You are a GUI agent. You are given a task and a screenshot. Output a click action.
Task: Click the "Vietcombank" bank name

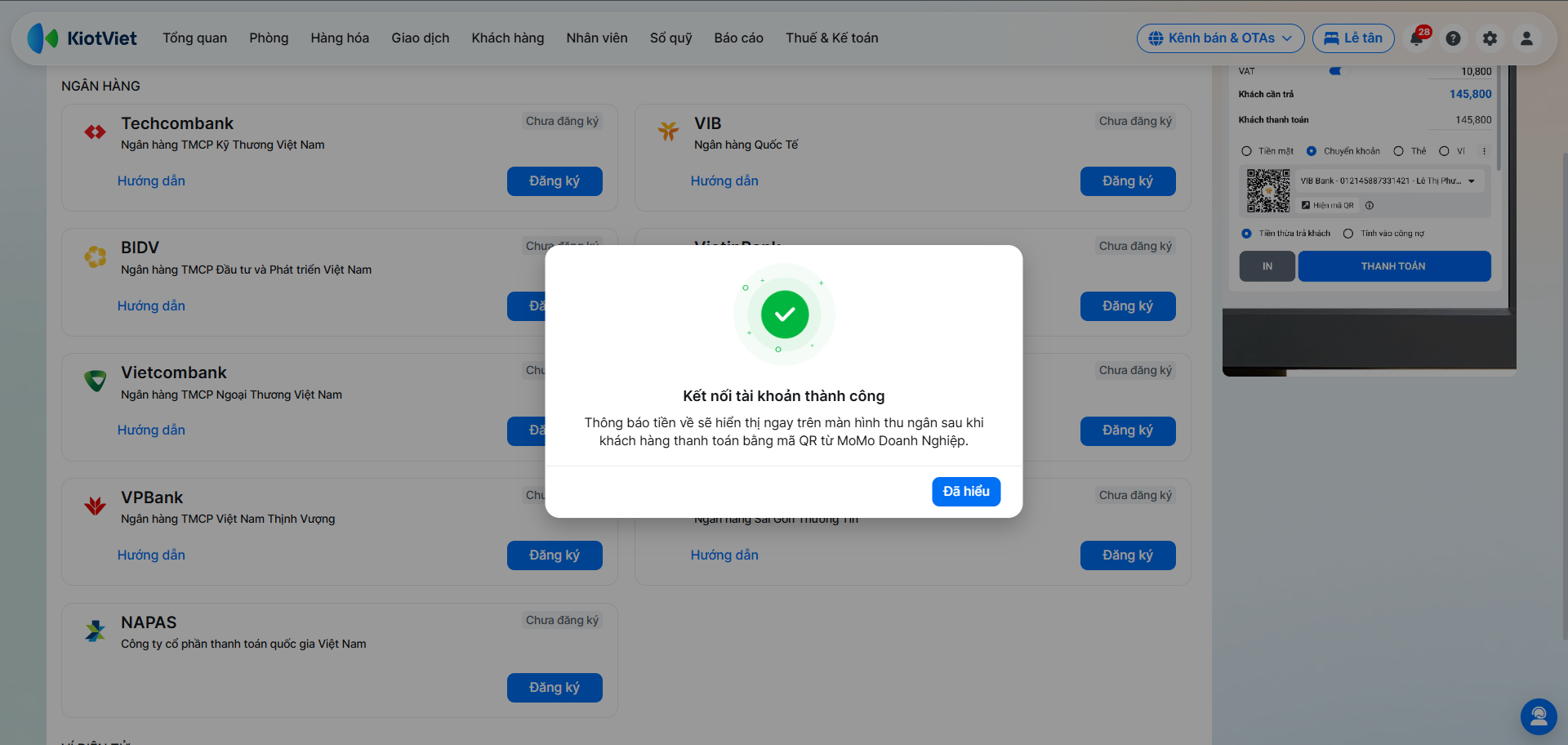tap(174, 372)
